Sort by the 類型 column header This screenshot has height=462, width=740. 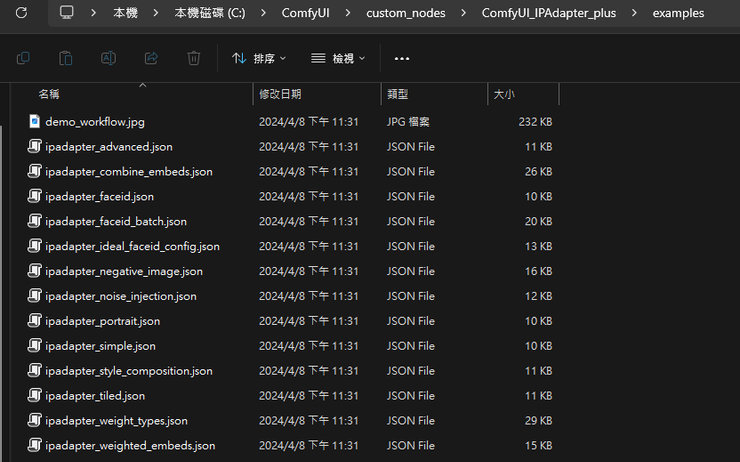(397, 94)
